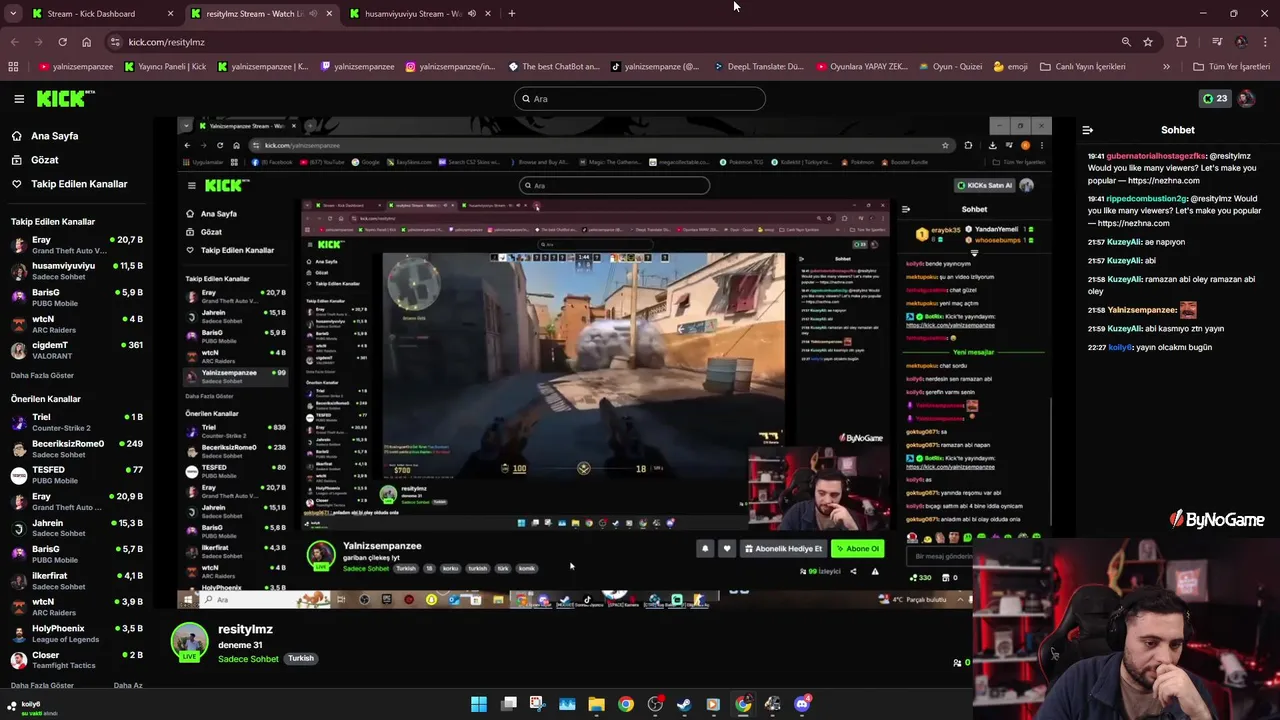Open Chrome extensions menu

(x=1182, y=42)
